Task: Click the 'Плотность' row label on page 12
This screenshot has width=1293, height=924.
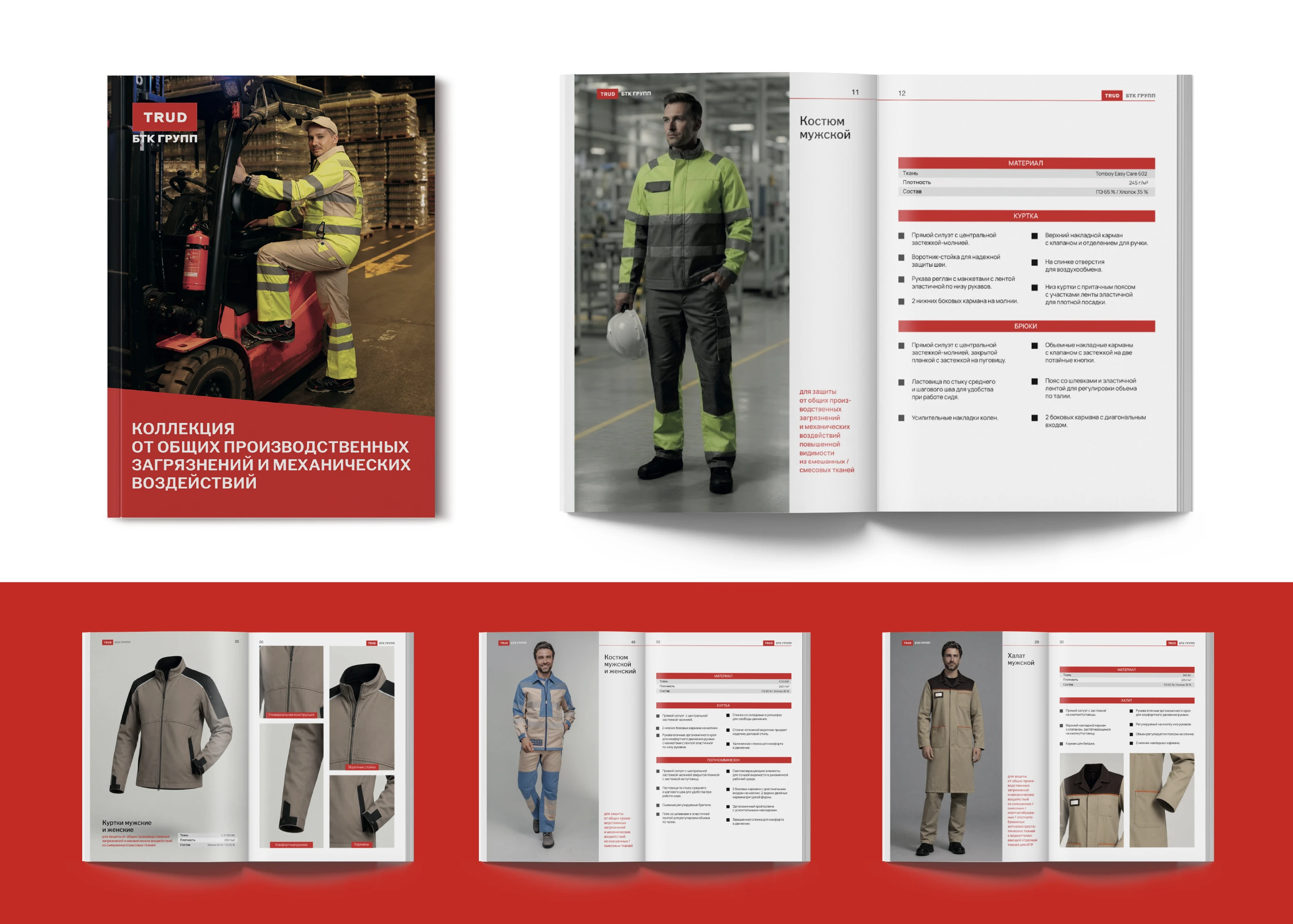Action: coord(917,183)
